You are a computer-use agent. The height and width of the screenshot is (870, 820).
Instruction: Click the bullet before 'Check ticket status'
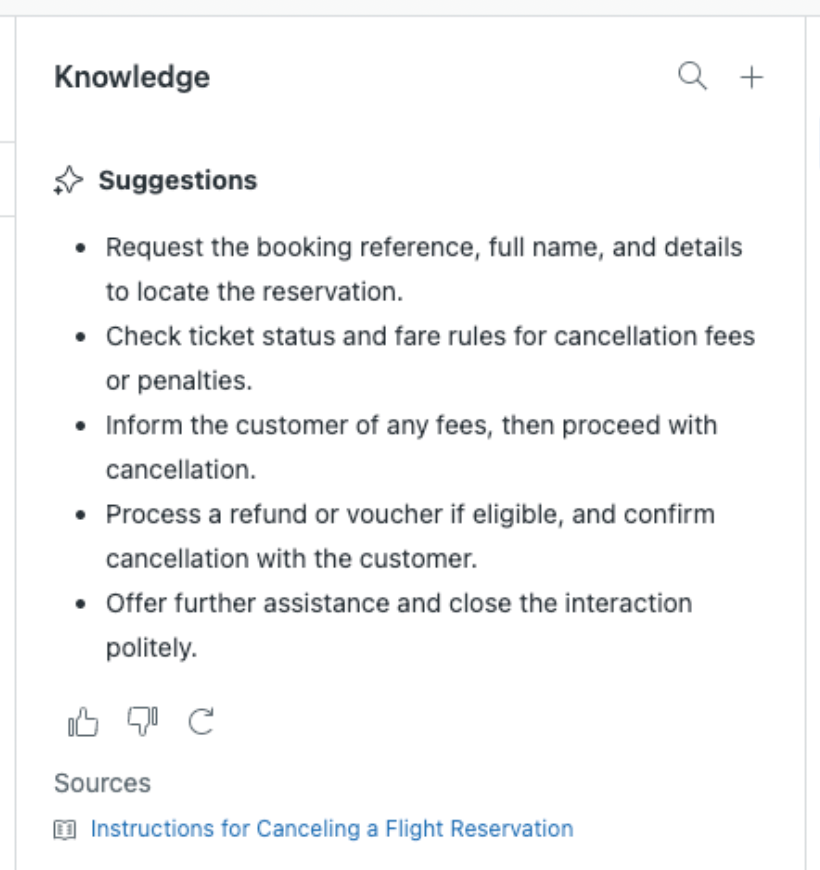click(81, 337)
